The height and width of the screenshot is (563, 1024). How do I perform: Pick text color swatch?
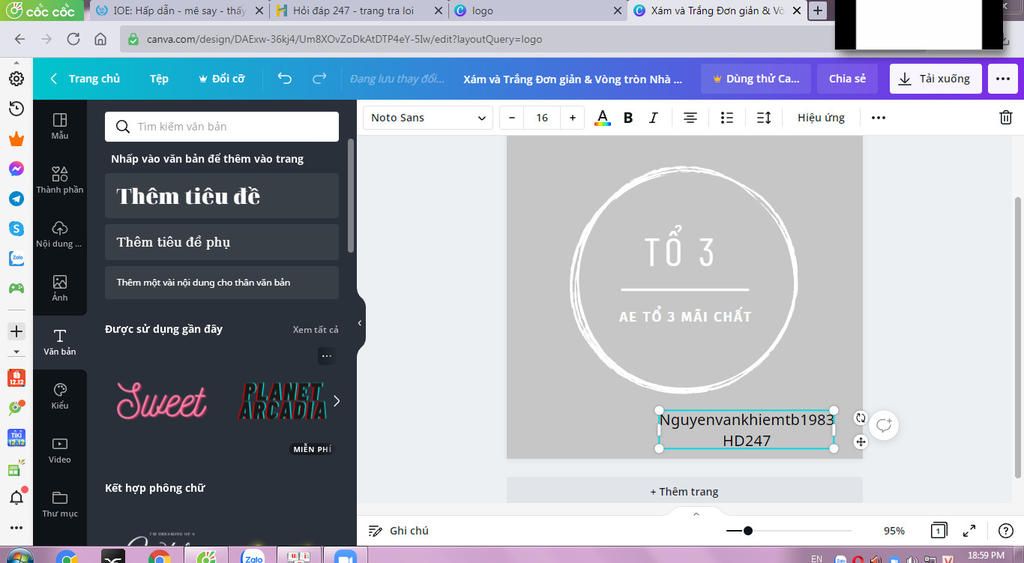tap(602, 118)
